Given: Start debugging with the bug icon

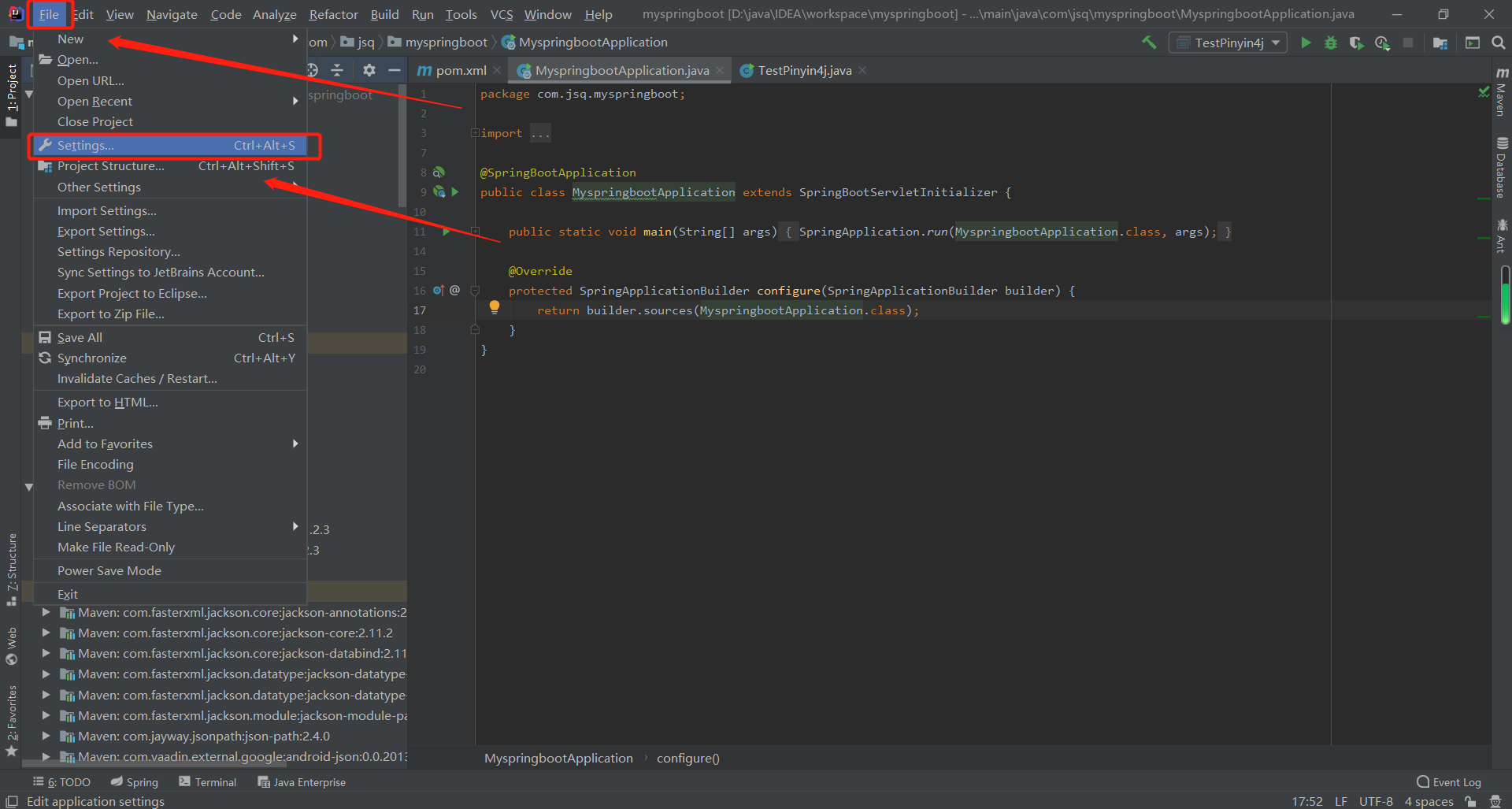Looking at the screenshot, I should pos(1331,43).
